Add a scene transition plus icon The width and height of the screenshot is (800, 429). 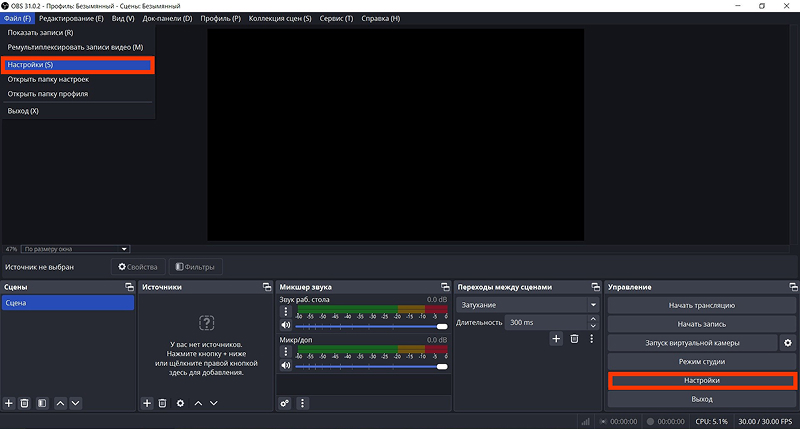(x=556, y=338)
